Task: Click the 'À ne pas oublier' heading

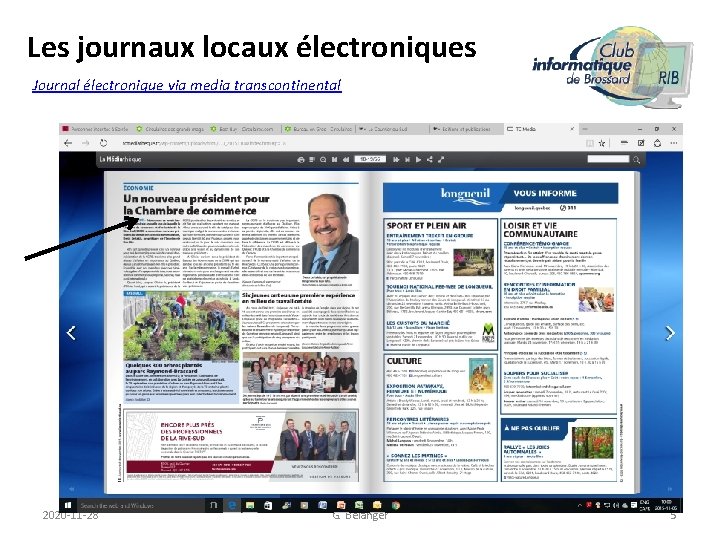Action: [531, 428]
